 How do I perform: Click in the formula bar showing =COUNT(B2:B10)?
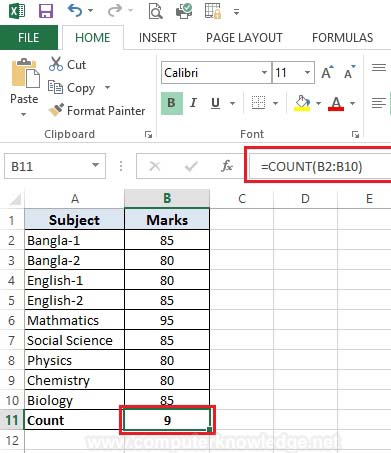click(x=320, y=166)
